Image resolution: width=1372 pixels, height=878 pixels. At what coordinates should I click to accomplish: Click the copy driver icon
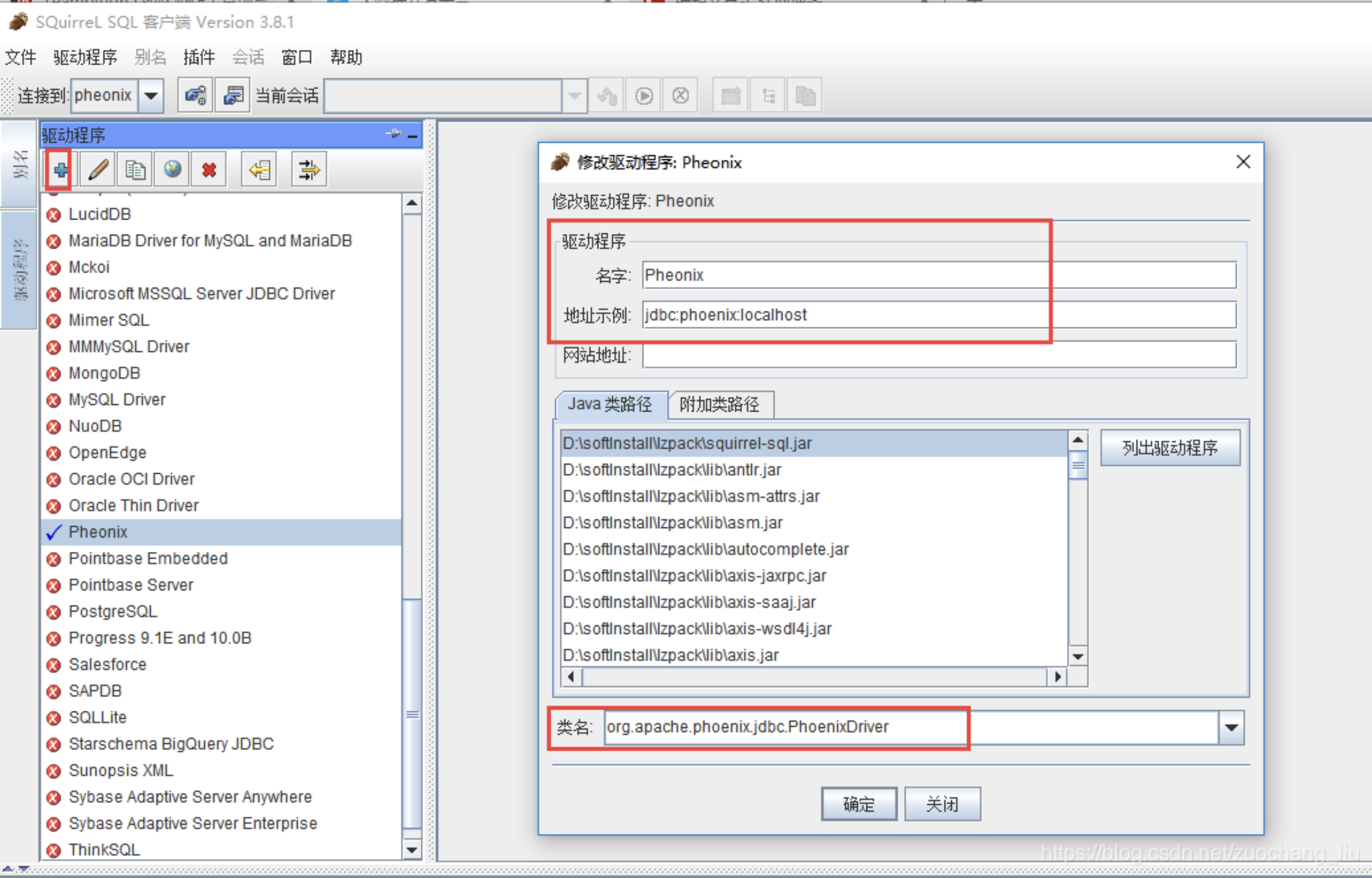(135, 170)
